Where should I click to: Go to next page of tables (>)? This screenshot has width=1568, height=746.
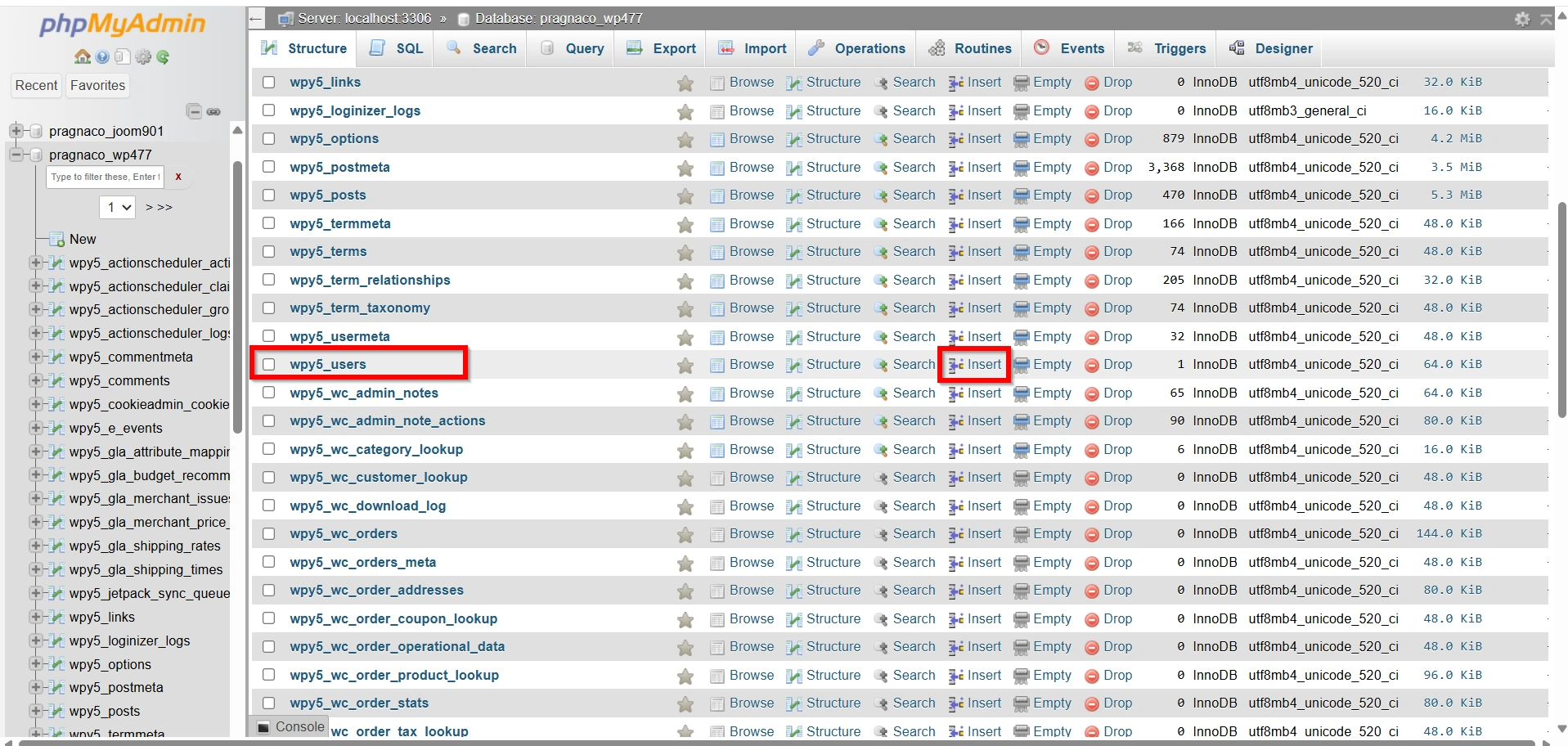pyautogui.click(x=149, y=207)
